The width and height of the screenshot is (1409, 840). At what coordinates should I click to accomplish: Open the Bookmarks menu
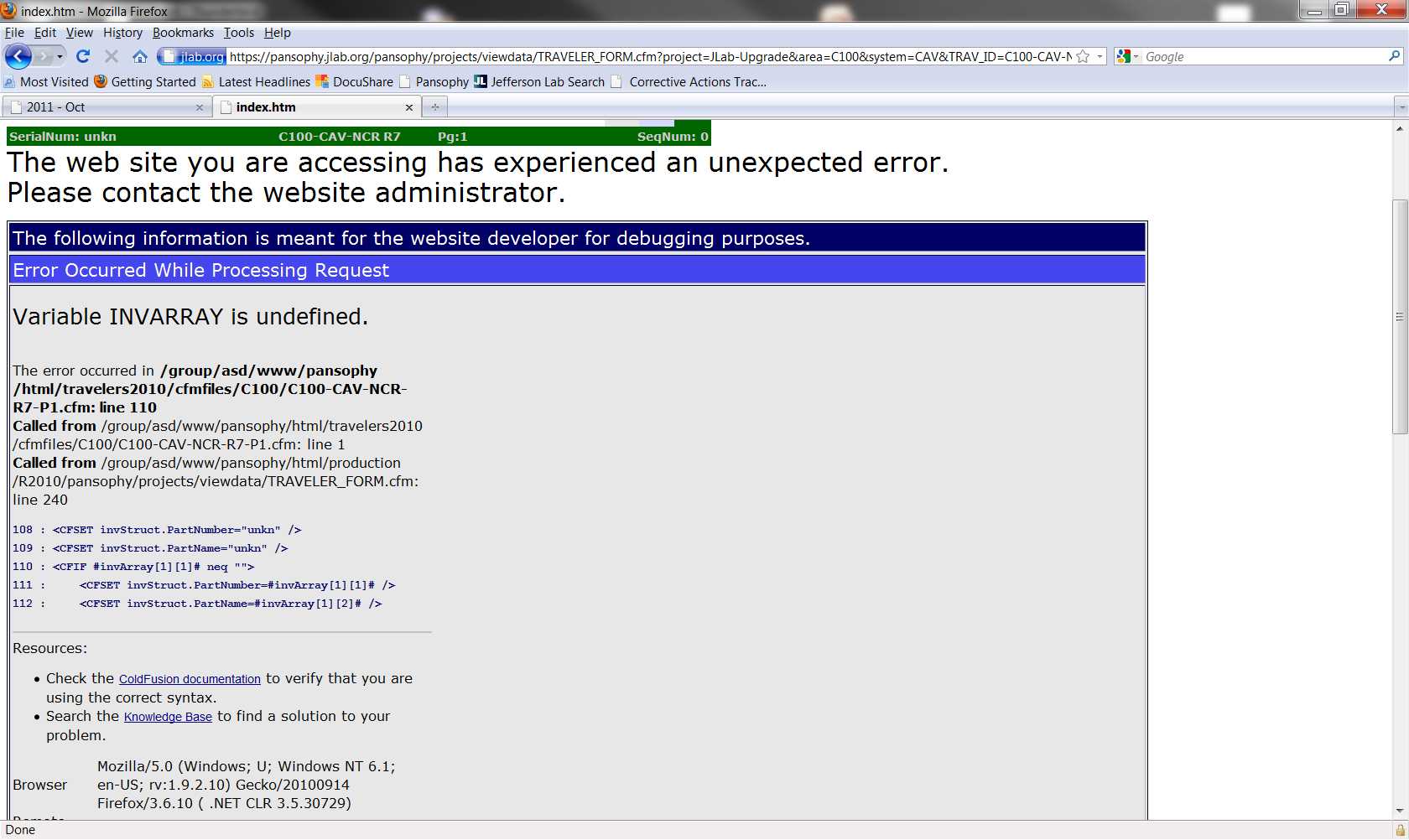183,33
